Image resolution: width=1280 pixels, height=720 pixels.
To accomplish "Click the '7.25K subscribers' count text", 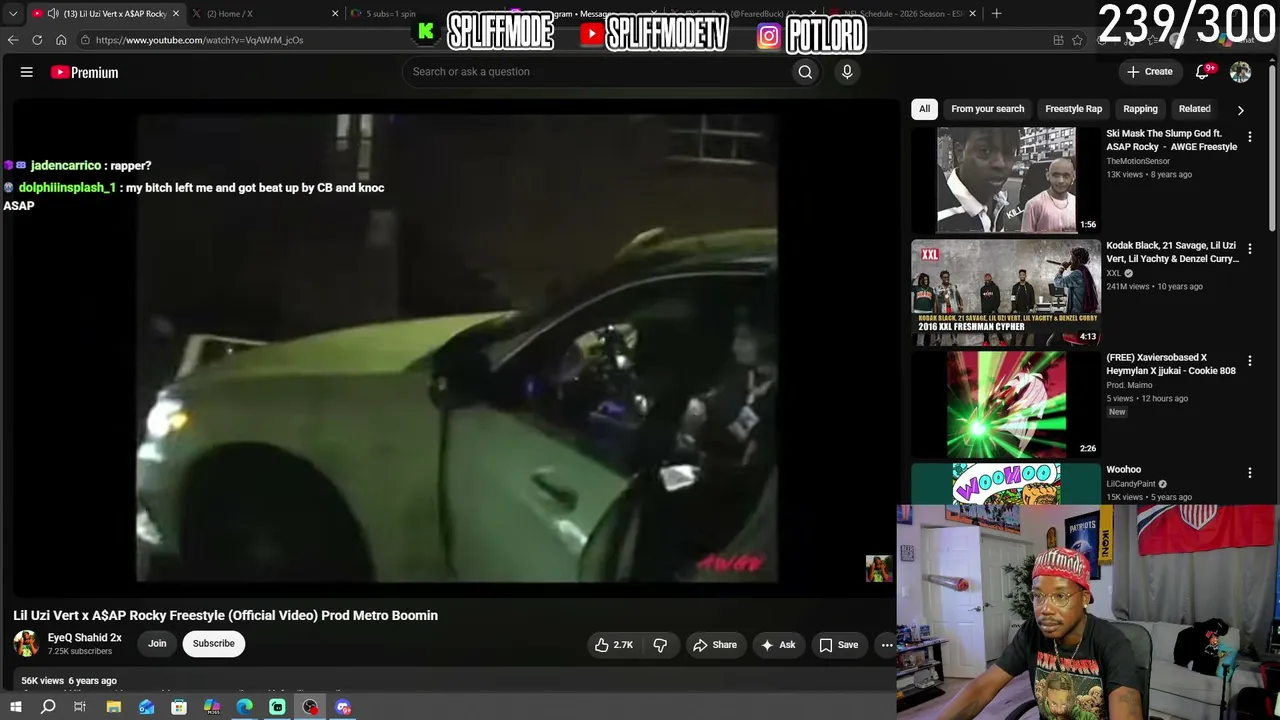I will click(80, 652).
